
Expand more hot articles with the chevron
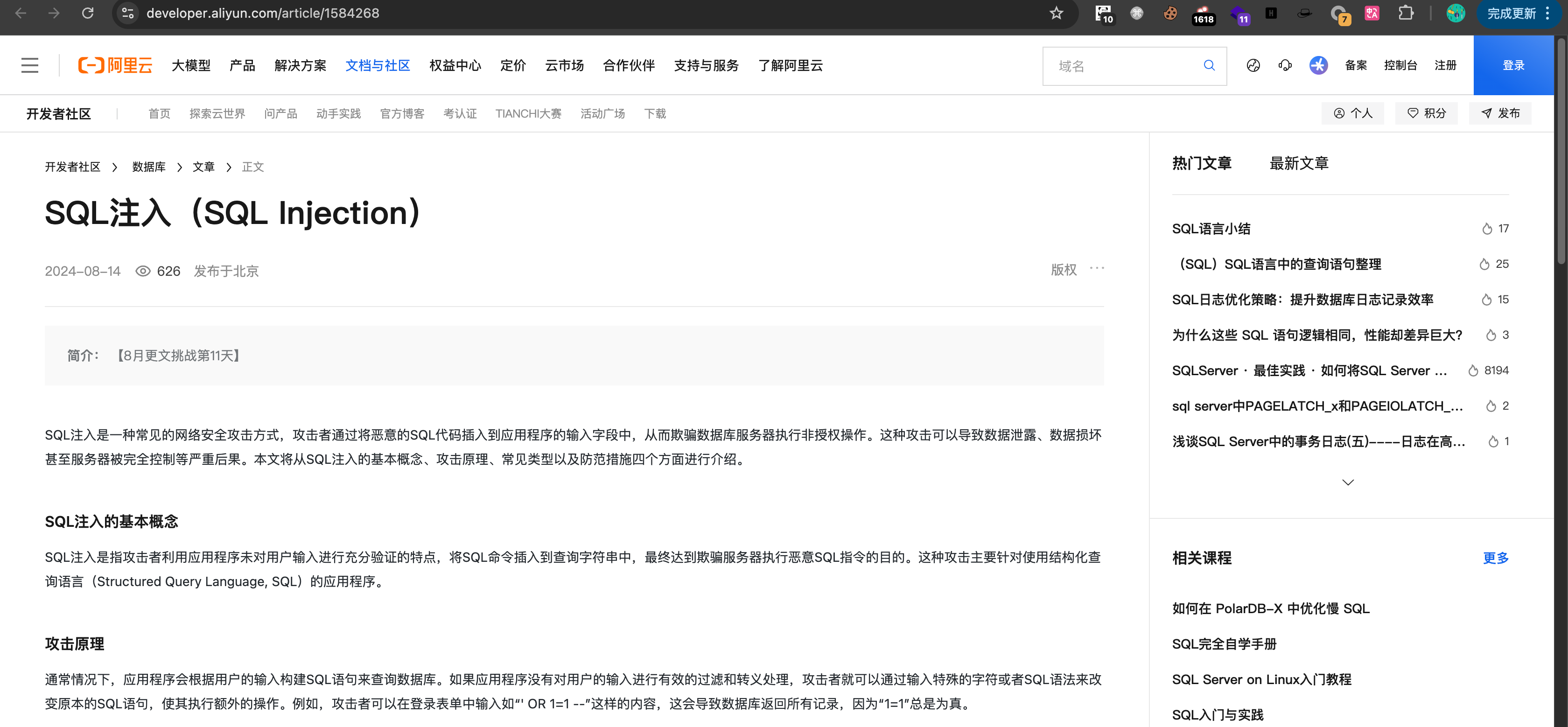(x=1348, y=482)
